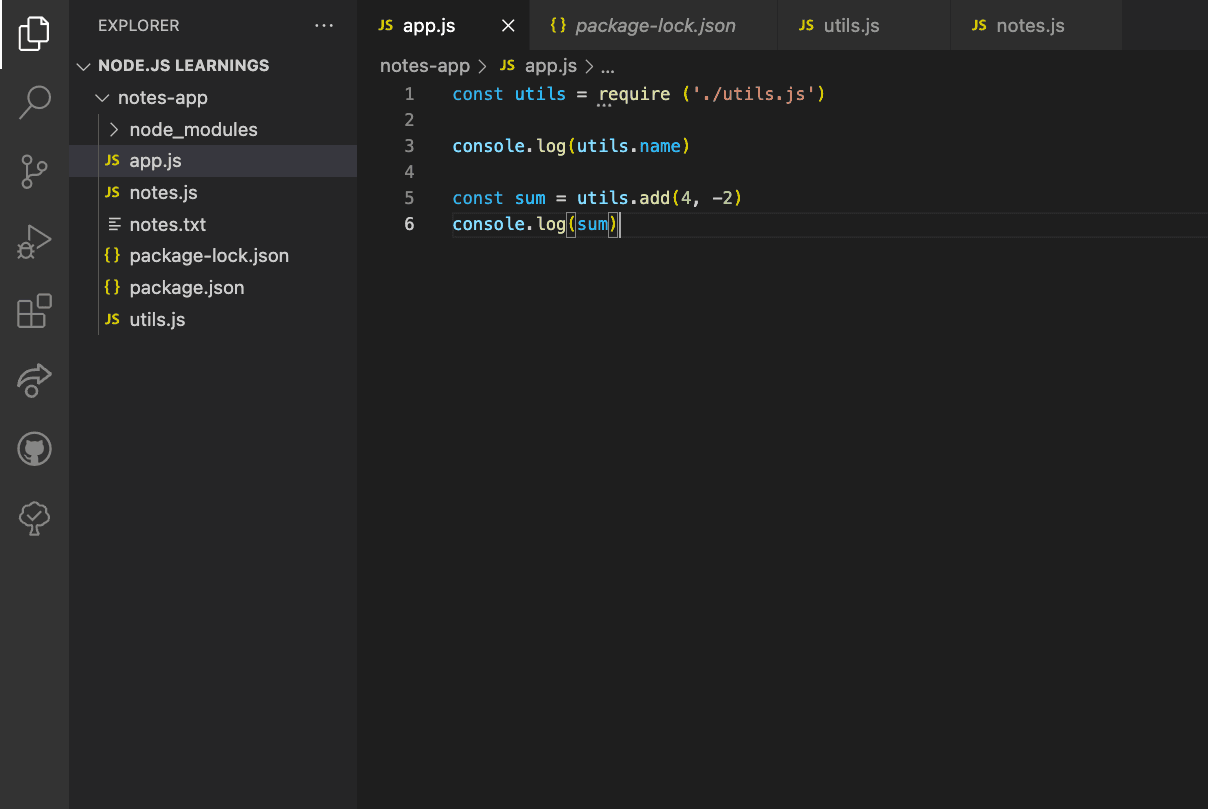The height and width of the screenshot is (809, 1208).
Task: Open the Search panel in the activity bar
Action: pyautogui.click(x=34, y=102)
